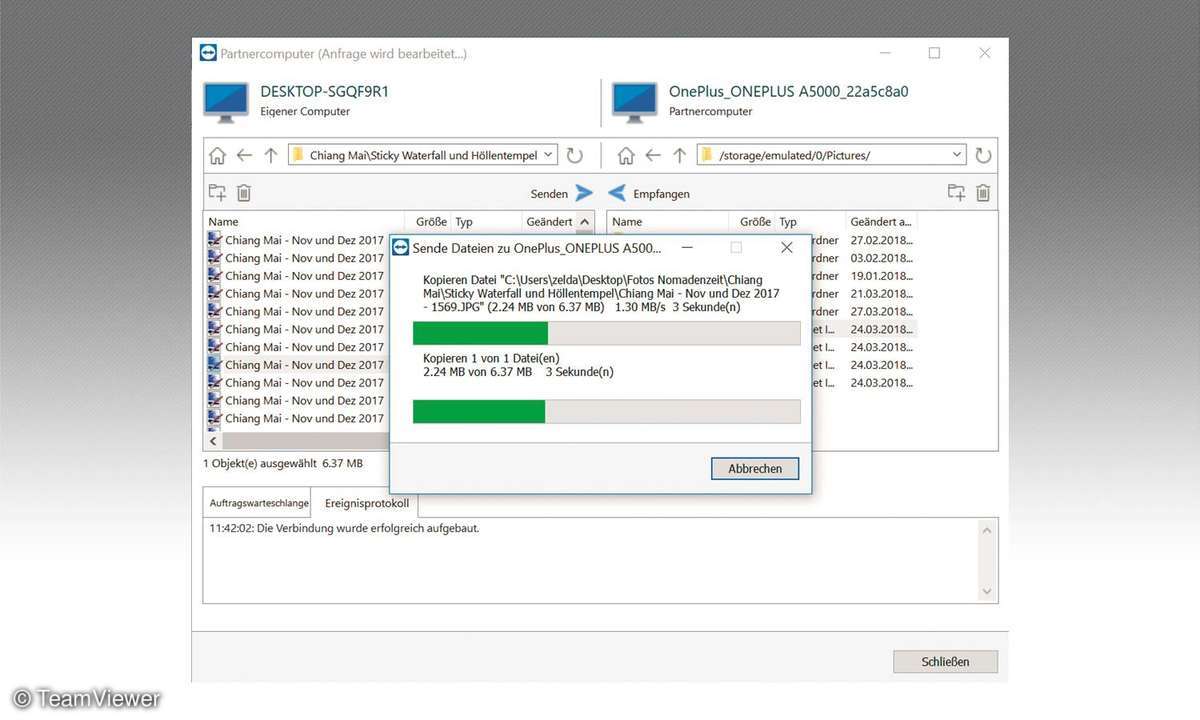1200x720 pixels.
Task: Click the blue Empfangen arrow icon
Action: (617, 193)
